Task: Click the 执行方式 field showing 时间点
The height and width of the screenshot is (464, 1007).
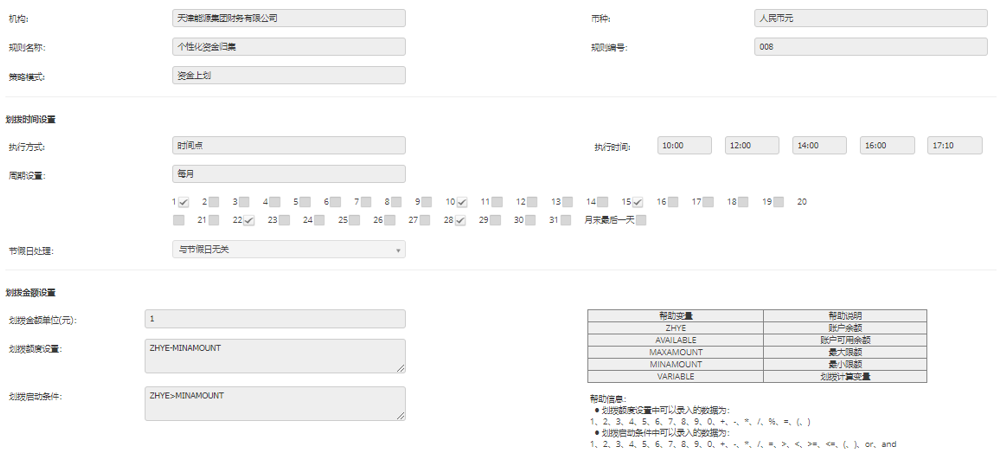Action: [x=289, y=146]
